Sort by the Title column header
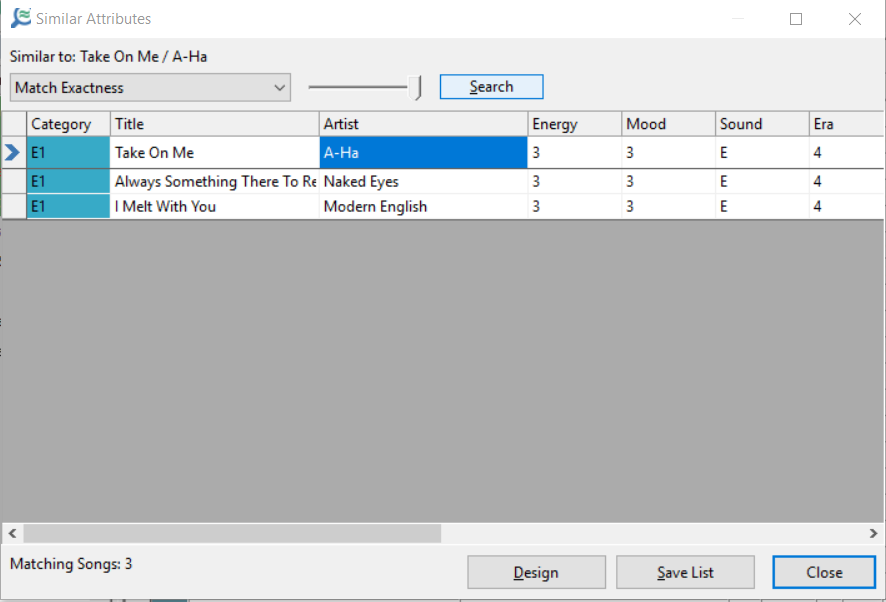 pos(215,124)
